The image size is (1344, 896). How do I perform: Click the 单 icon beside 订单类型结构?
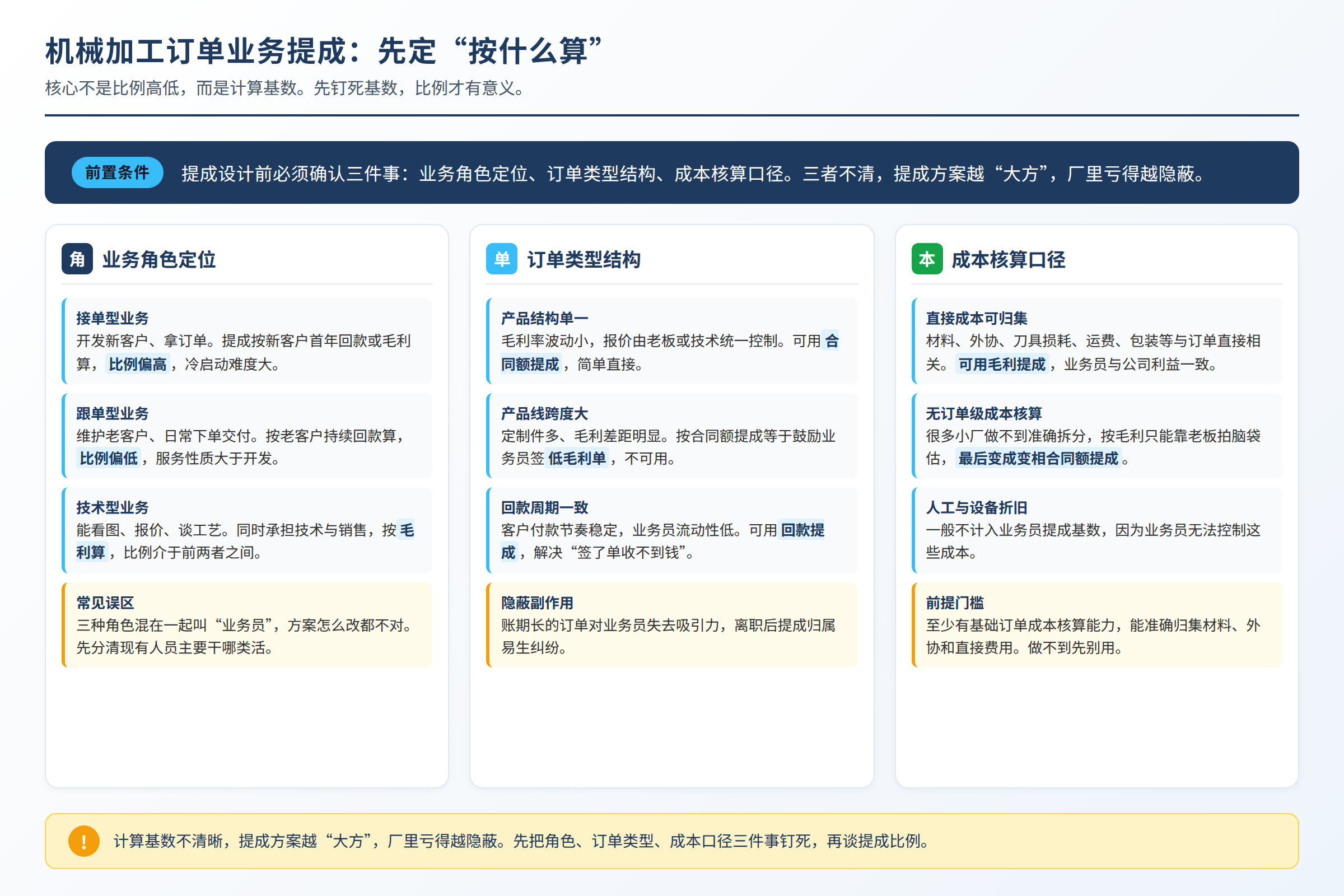(502, 259)
